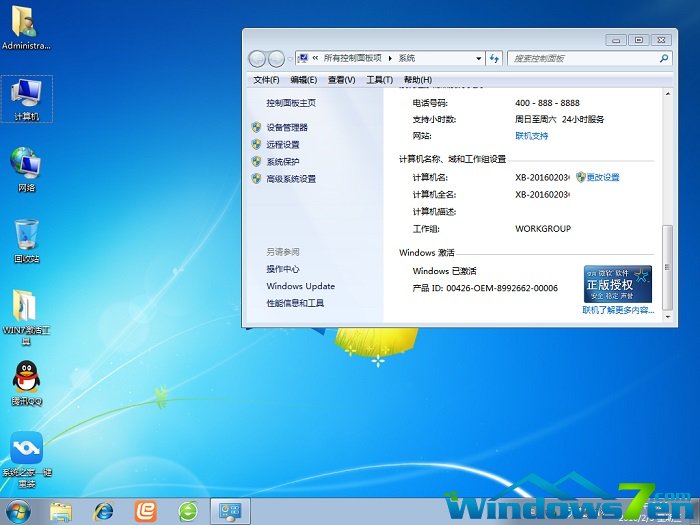The image size is (700, 525).
Task: Open the Windows Start orb
Action: click(x=18, y=512)
